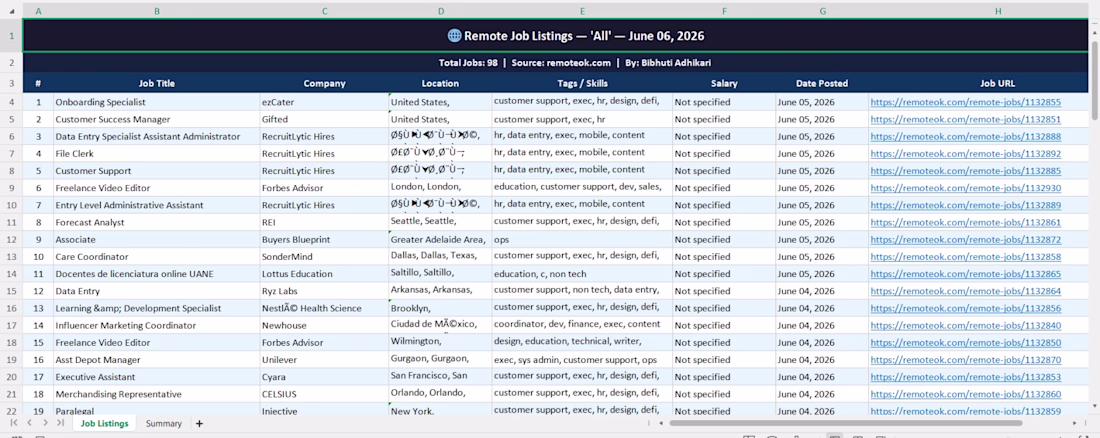Screen dimensions: 1100x438
Task: Select the Lottus Education company cell
Action: tap(325, 274)
